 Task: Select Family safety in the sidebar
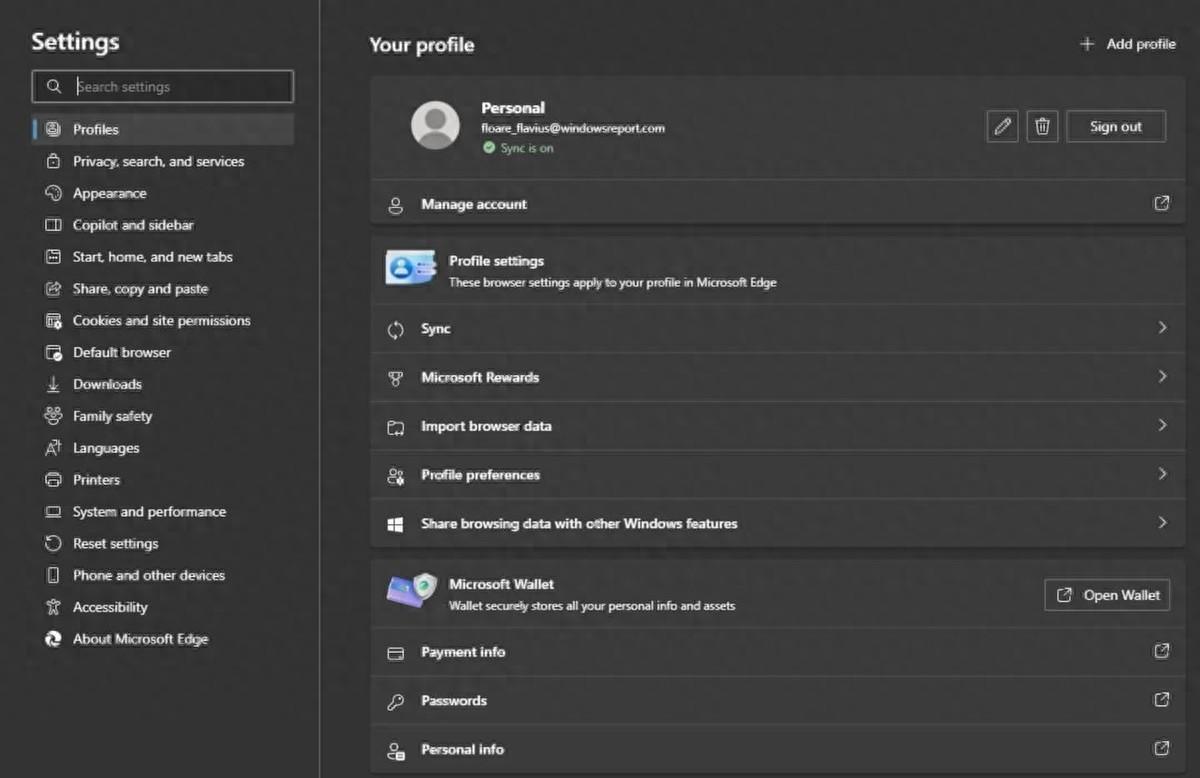coord(163,416)
